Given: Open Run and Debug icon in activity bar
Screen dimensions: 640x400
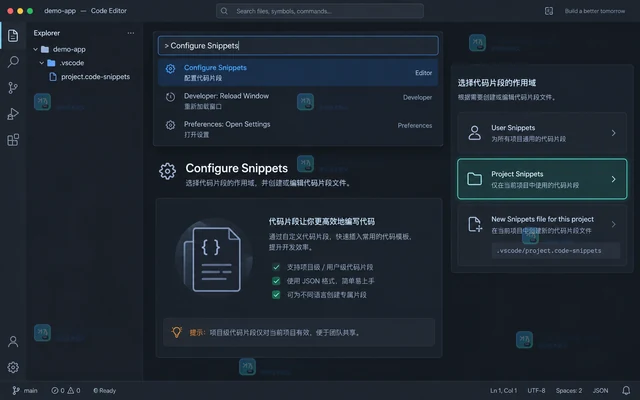Looking at the screenshot, I should (13, 114).
